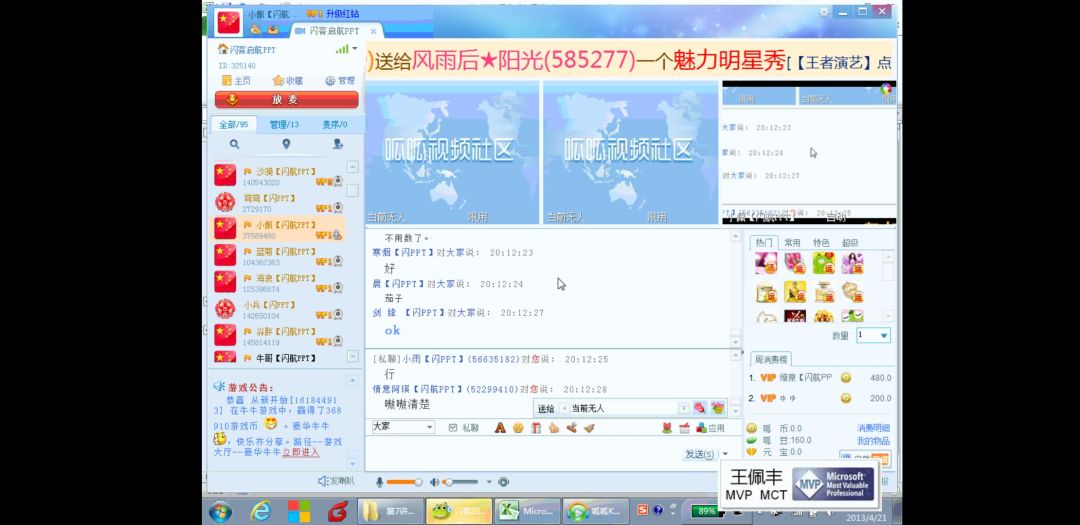The image size is (1080, 525).
Task: Click the stamp icon in chat toolbar
Action: coord(571,428)
